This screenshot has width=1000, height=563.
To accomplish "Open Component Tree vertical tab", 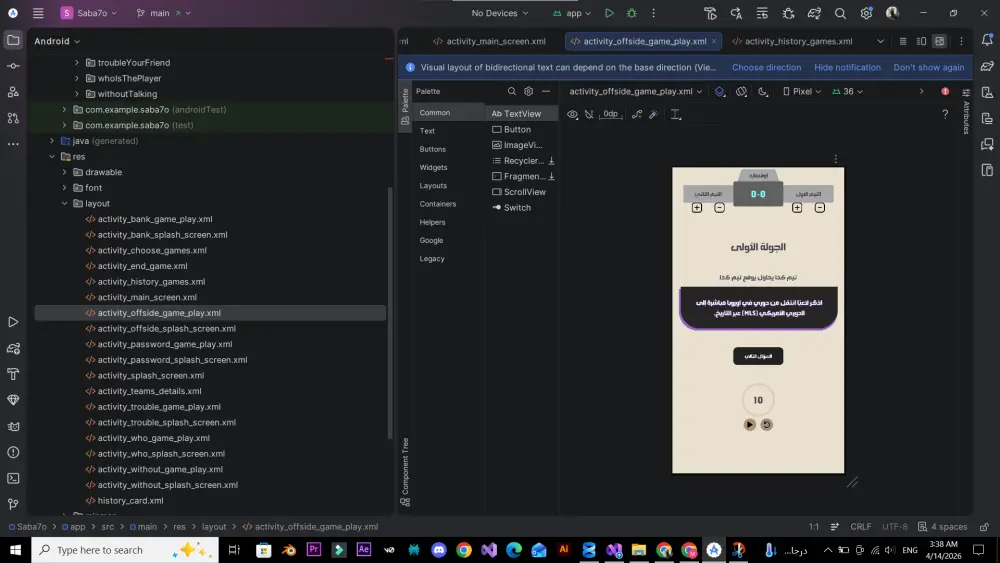I will pos(405,472).
